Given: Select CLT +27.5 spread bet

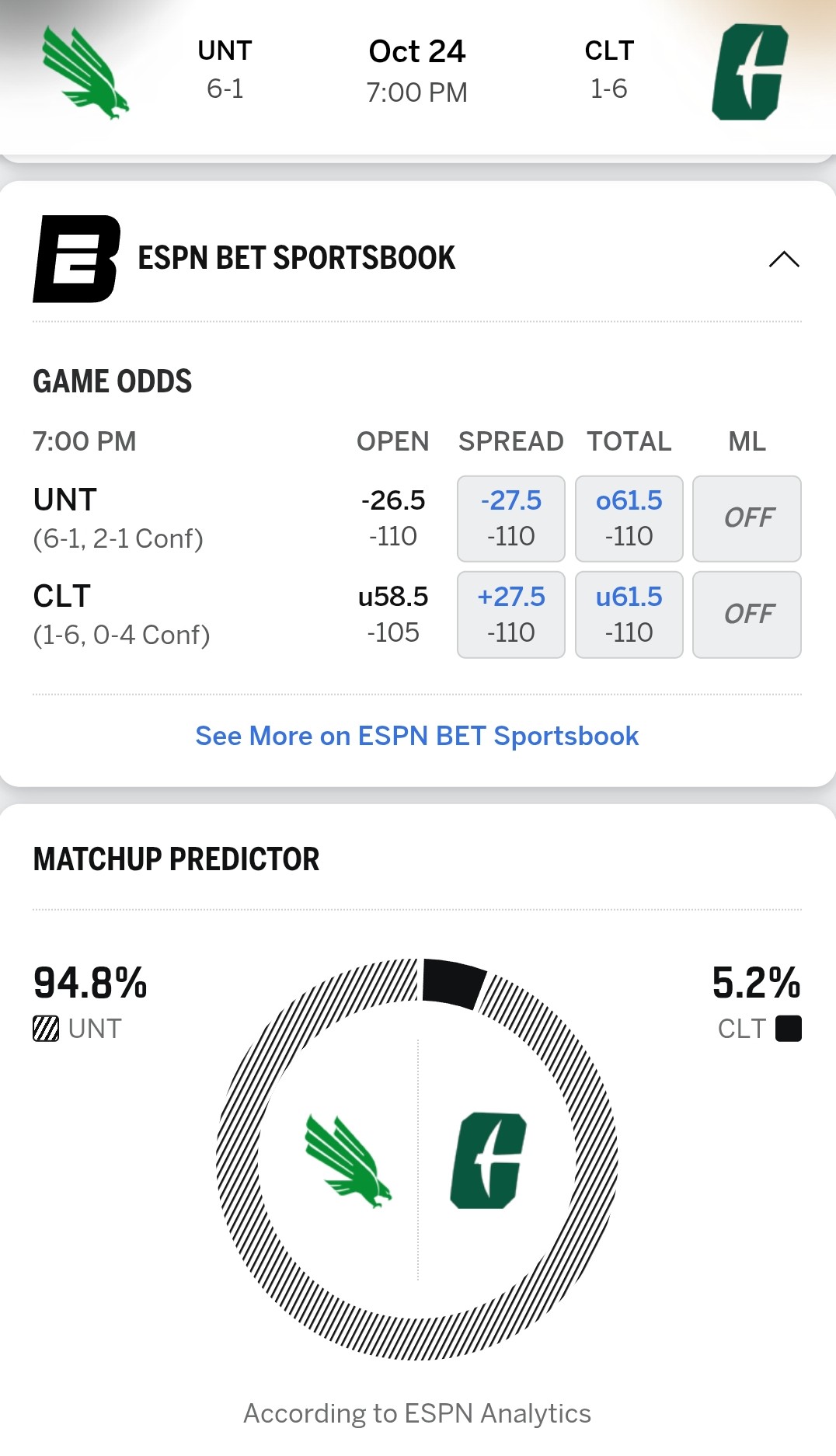Looking at the screenshot, I should point(510,615).
